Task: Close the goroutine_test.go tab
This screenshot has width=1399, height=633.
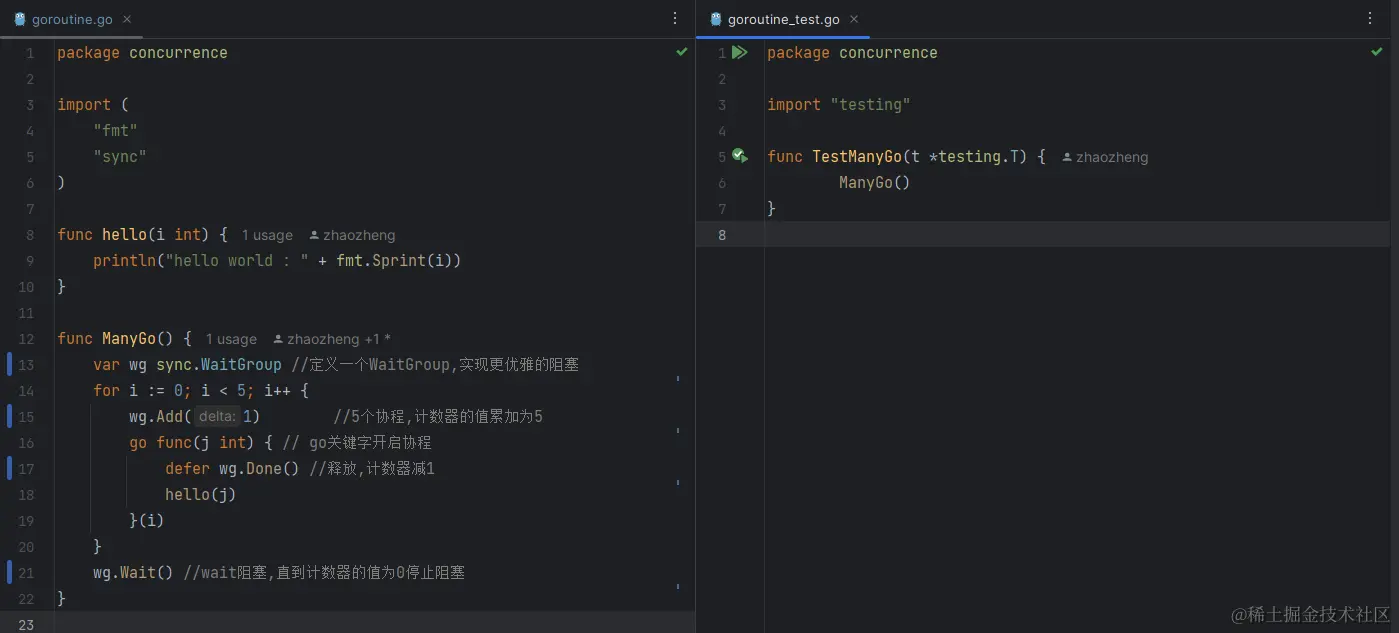Action: point(854,19)
